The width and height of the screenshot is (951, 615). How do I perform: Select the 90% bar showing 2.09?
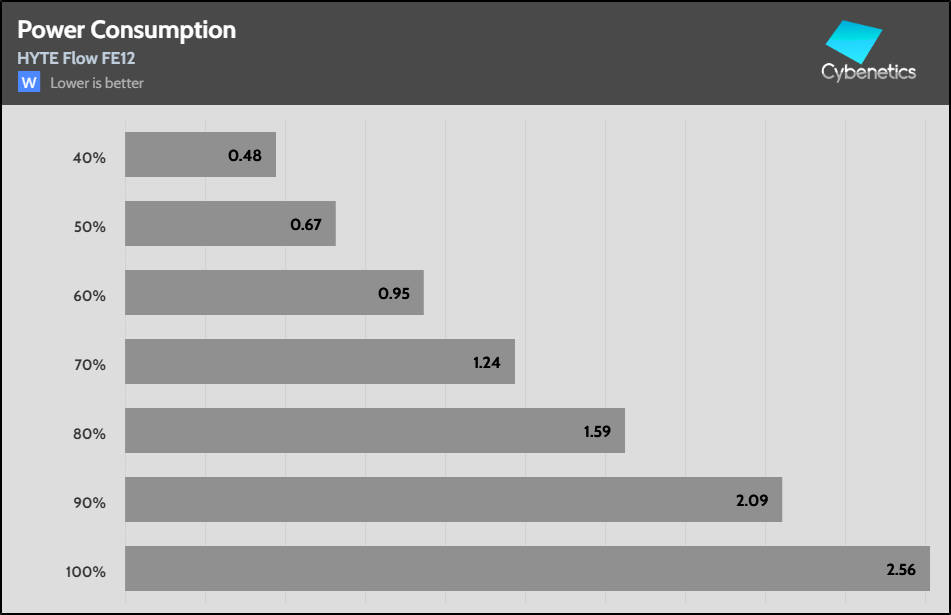pyautogui.click(x=453, y=499)
